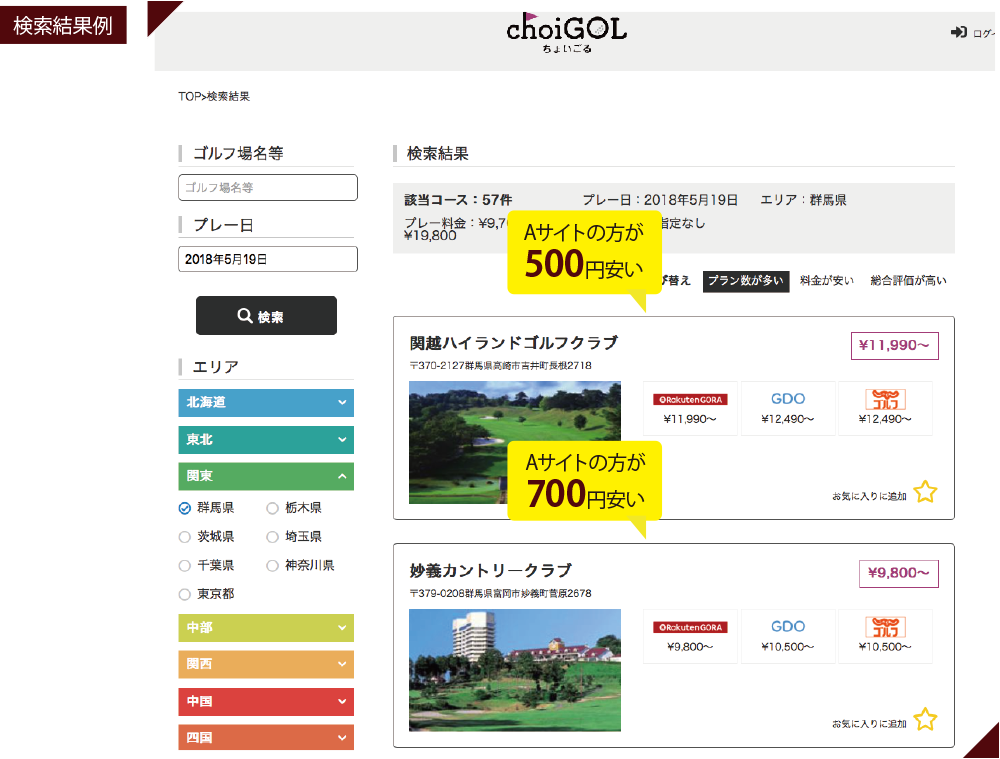Click the TOP breadcrumb link
1000x759 pixels.
pos(189,97)
